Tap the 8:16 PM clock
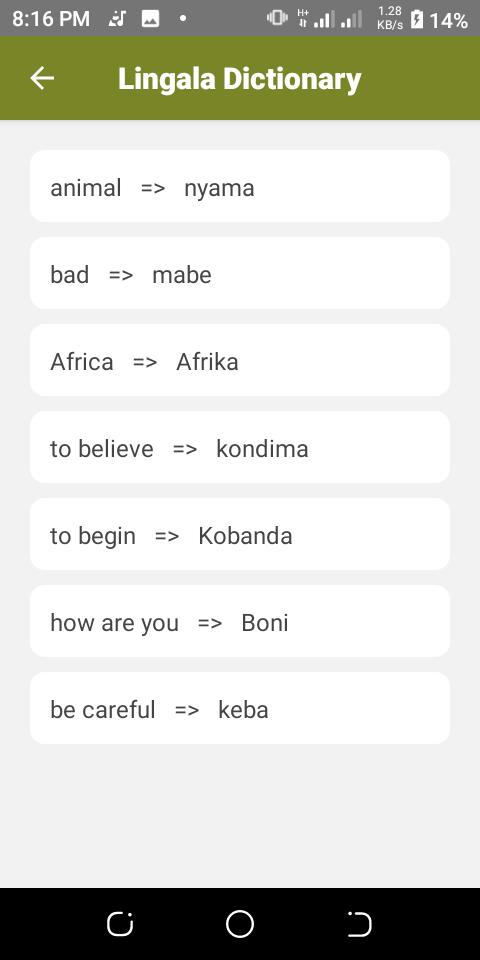This screenshot has height=960, width=480. (x=51, y=20)
